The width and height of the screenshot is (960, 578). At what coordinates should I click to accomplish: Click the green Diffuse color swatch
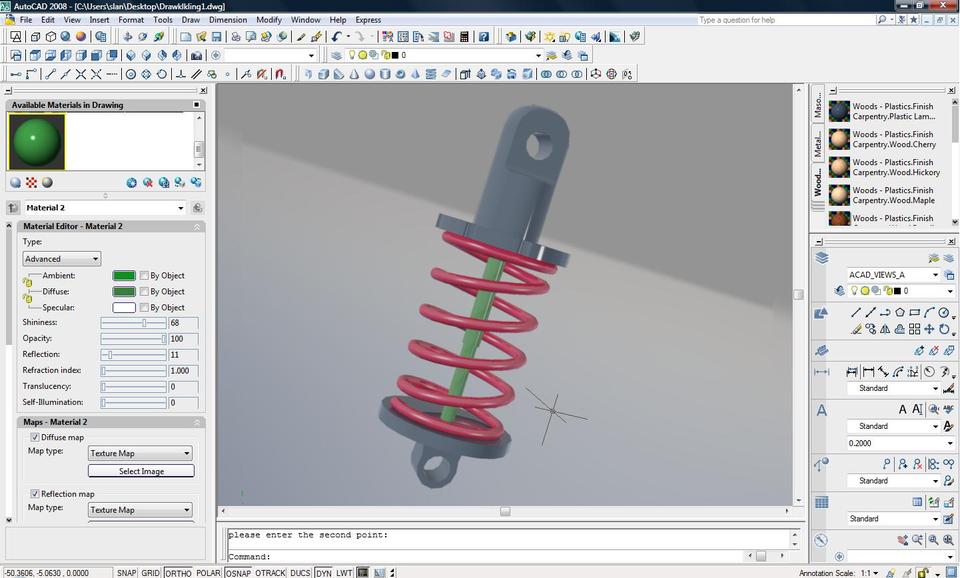coord(122,291)
